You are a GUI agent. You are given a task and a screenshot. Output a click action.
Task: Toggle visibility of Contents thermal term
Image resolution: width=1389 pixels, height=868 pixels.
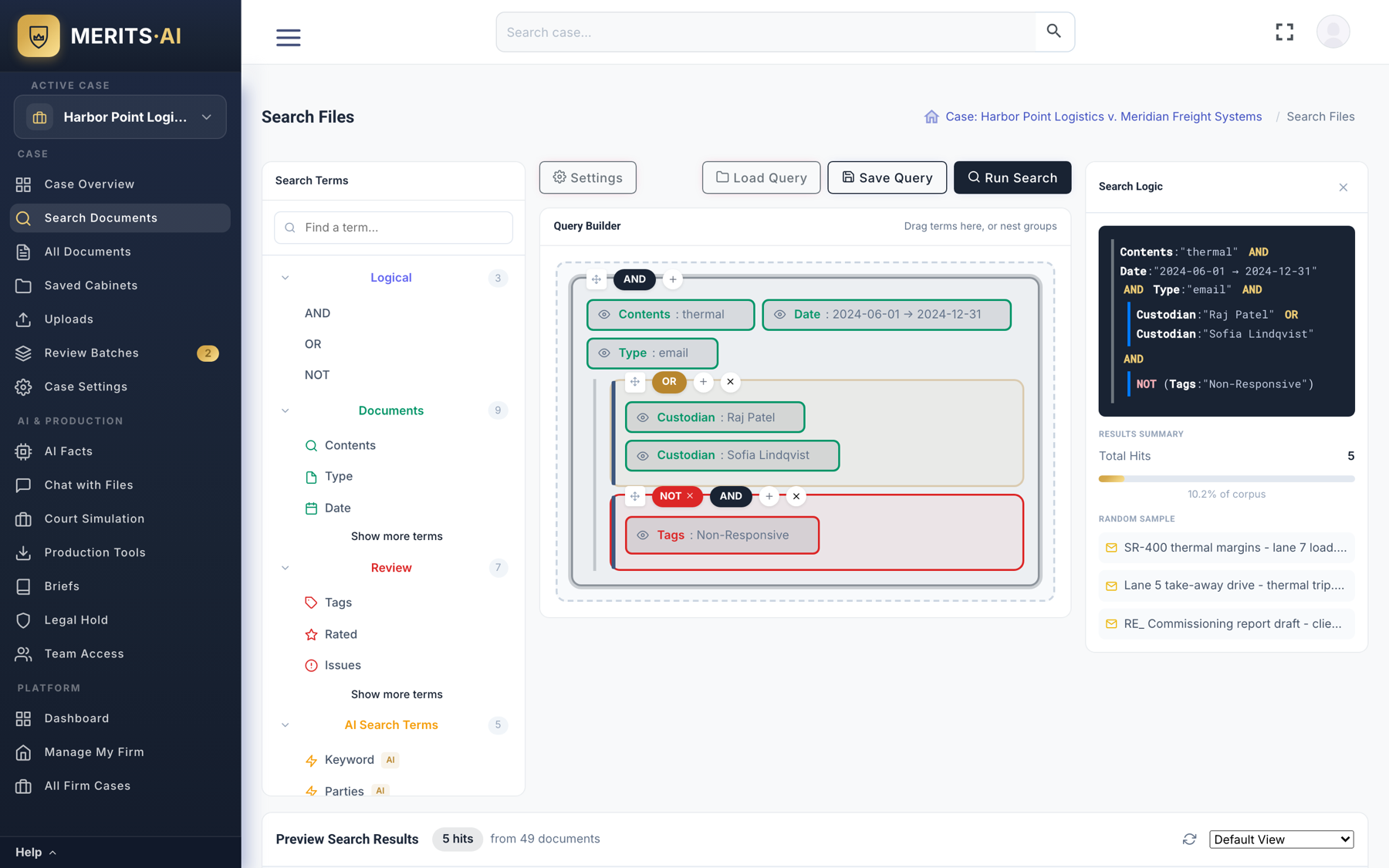pos(604,315)
